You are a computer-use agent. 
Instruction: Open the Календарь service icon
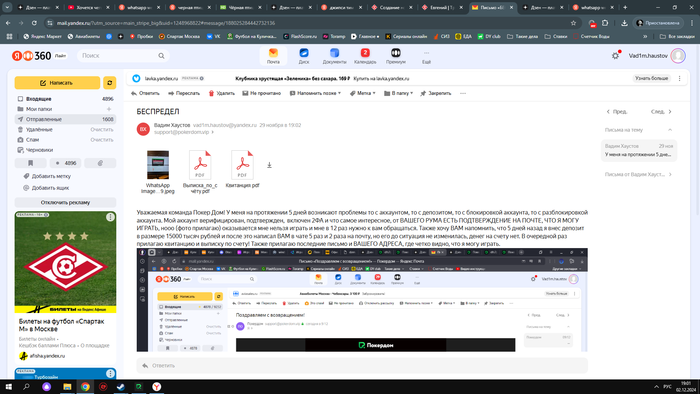coord(365,56)
